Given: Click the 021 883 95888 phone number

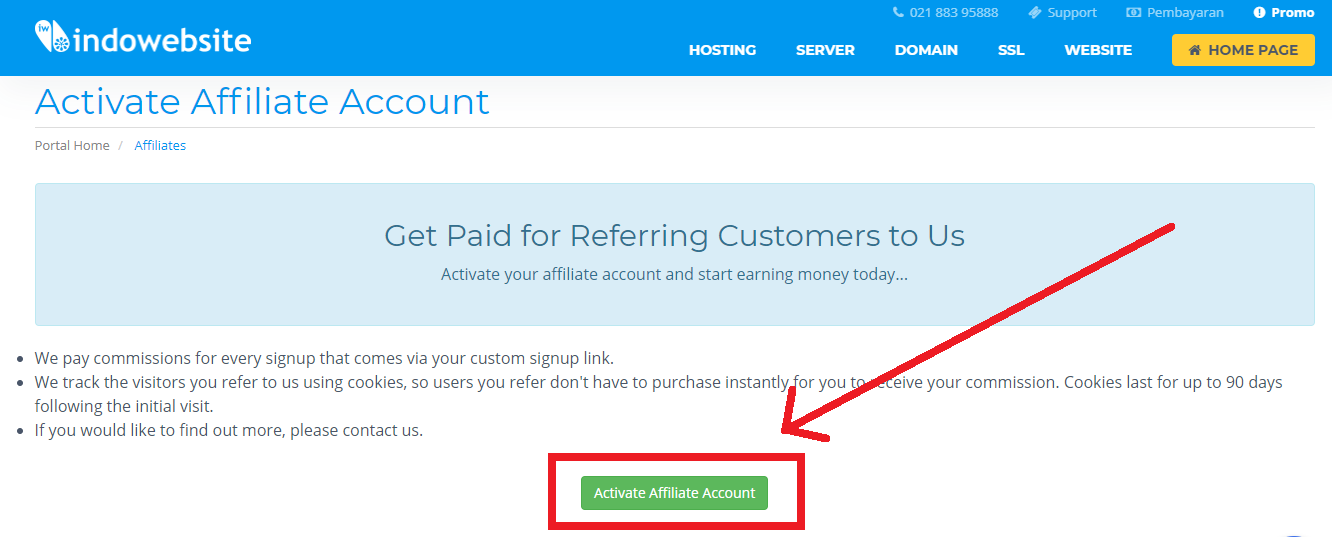Looking at the screenshot, I should [x=954, y=13].
